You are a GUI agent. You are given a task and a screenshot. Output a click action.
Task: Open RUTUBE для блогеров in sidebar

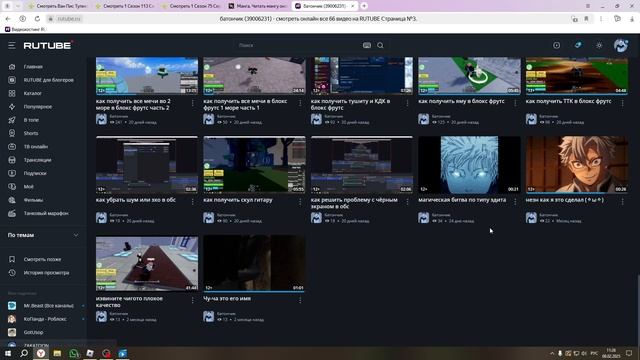click(49, 80)
